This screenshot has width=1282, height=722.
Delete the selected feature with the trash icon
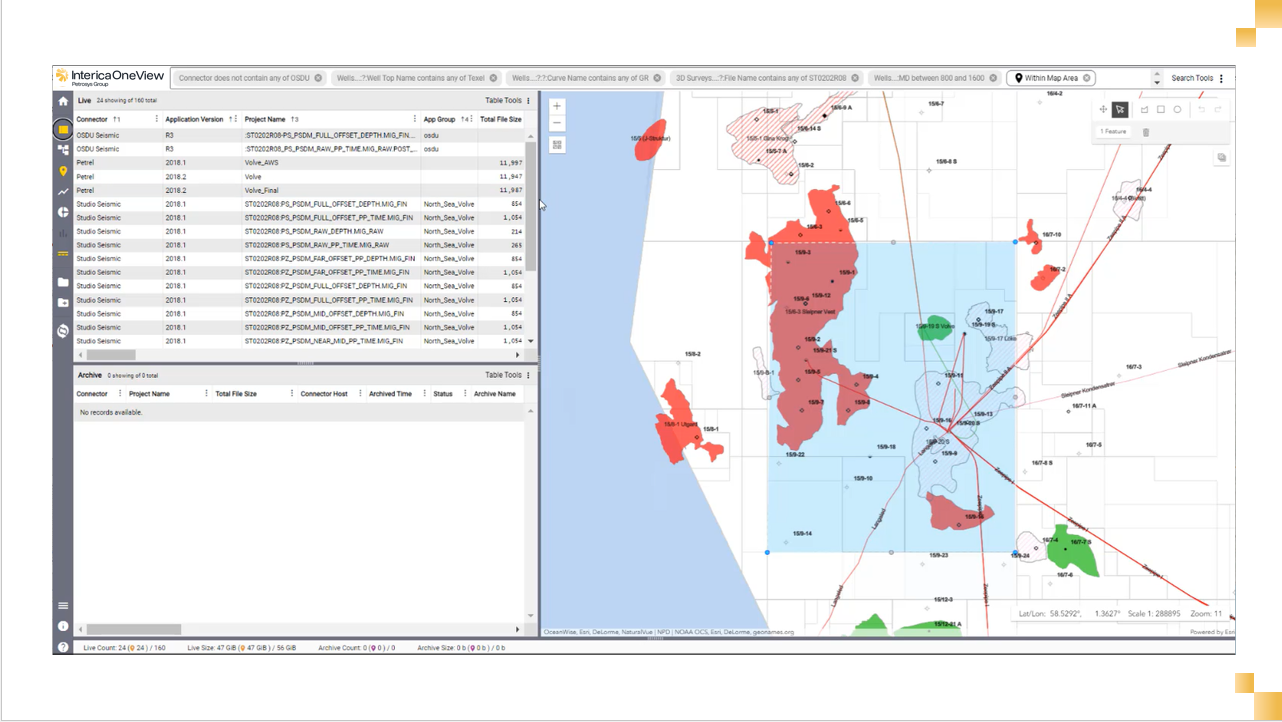click(1146, 132)
